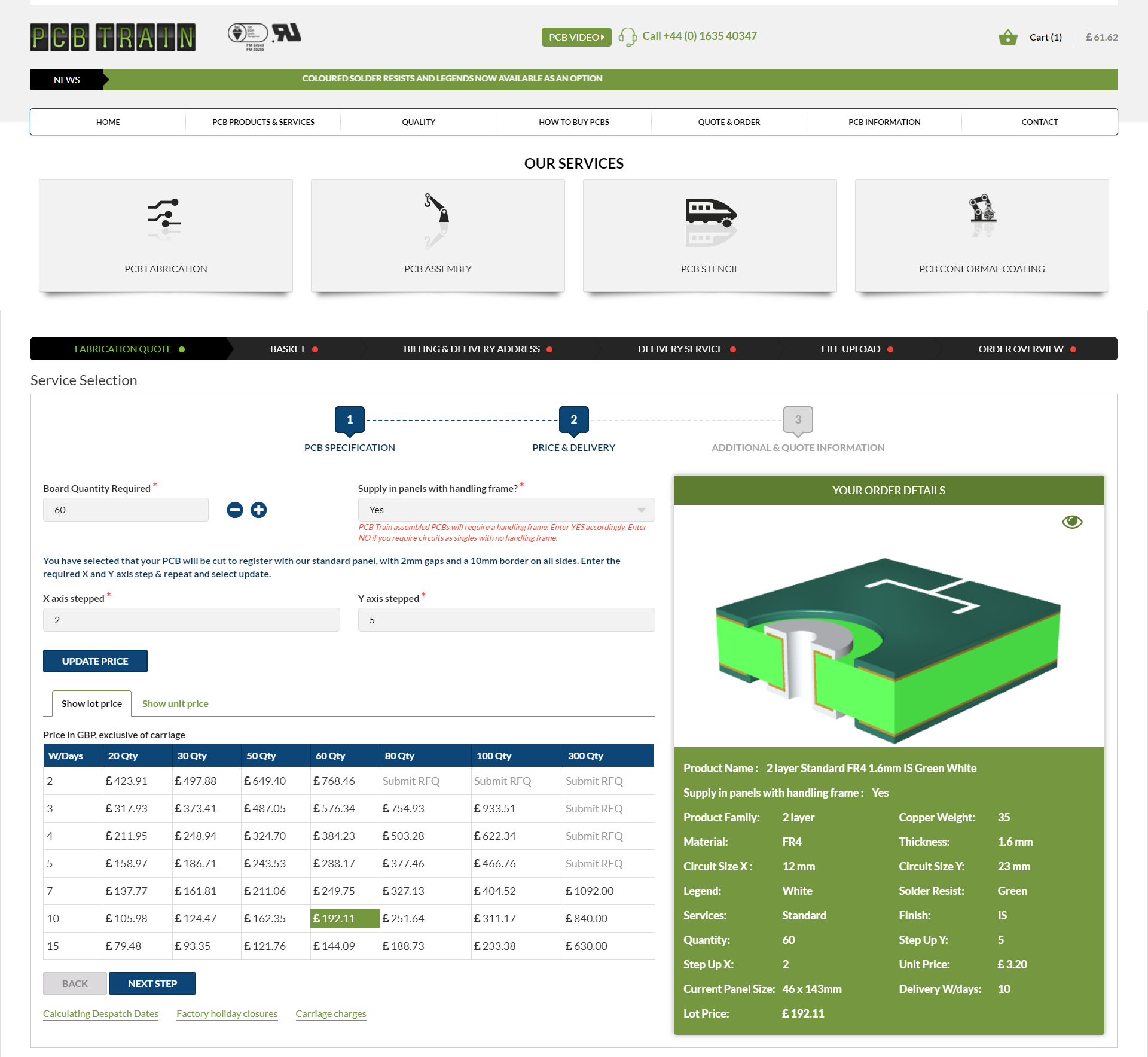Click the Update Price button
The width and height of the screenshot is (1148, 1057).
95,661
